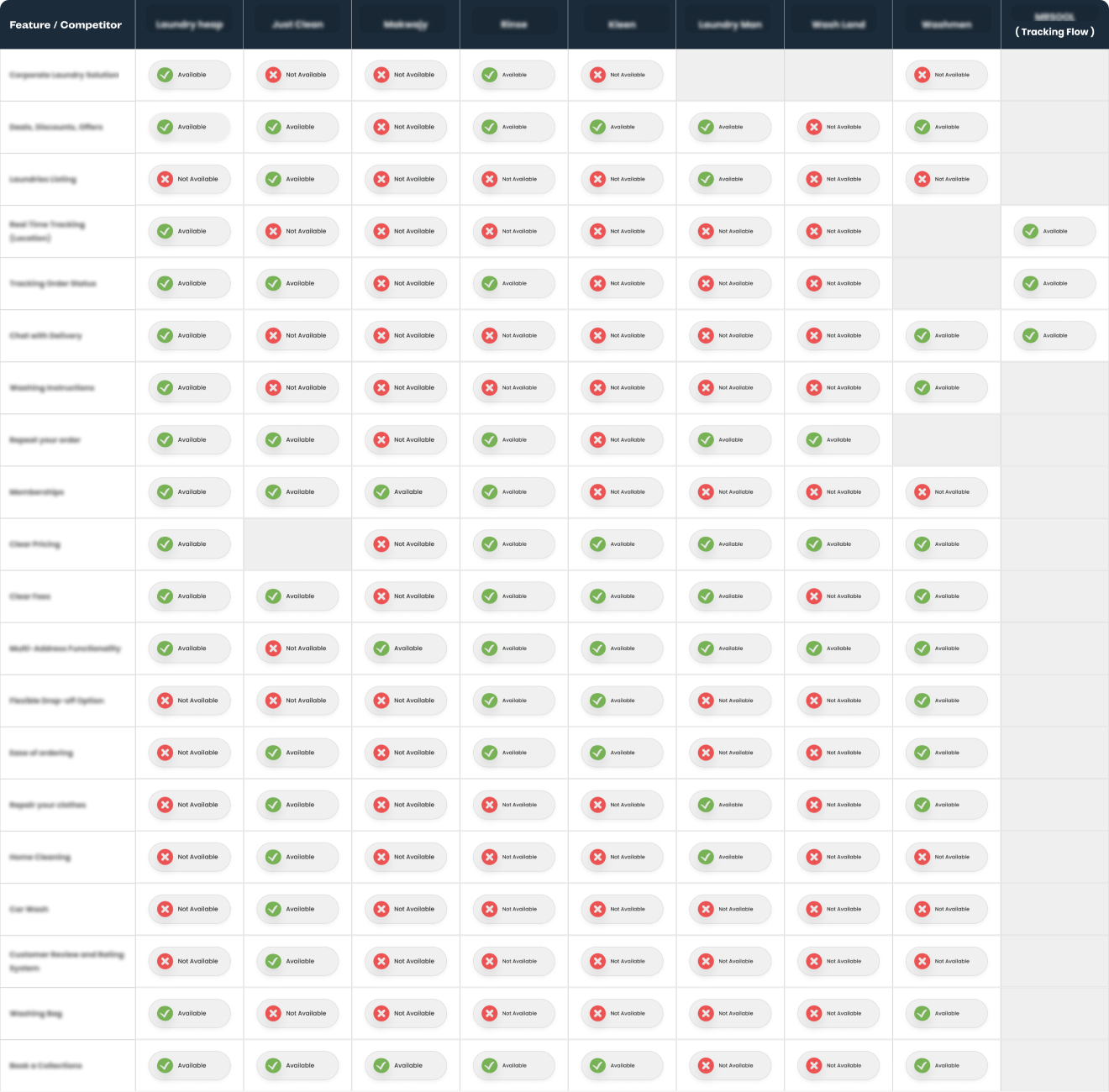Click the Not Available badge for Makwajy Laundries Listing
The height and width of the screenshot is (1092, 1109).
(x=406, y=179)
